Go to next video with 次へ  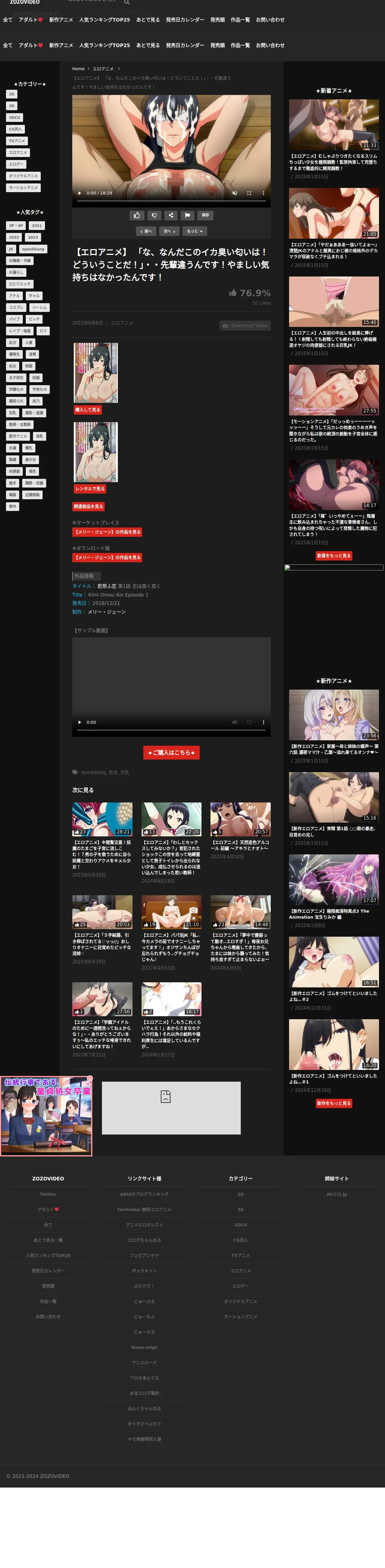click(x=169, y=231)
